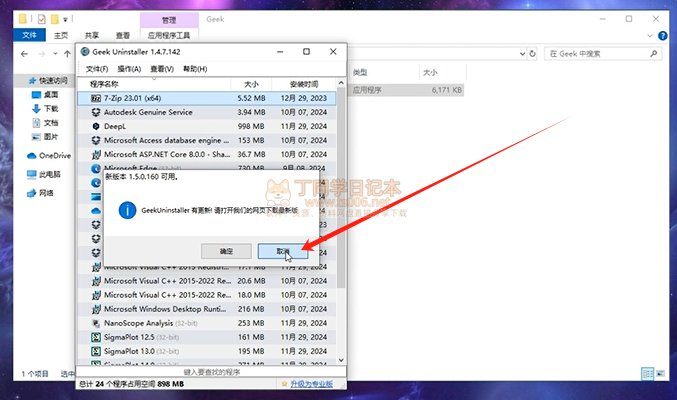Click the Geek Uninstaller title bar icon
Viewport: 677px width, 400px height.
point(85,52)
